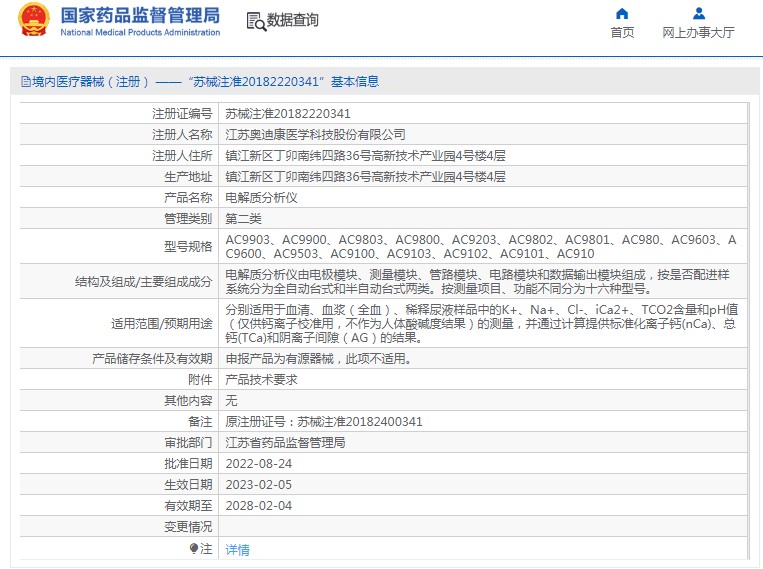Select the 境内医疗器械(注册) heading text
763x569 pixels.
(x=90, y=82)
